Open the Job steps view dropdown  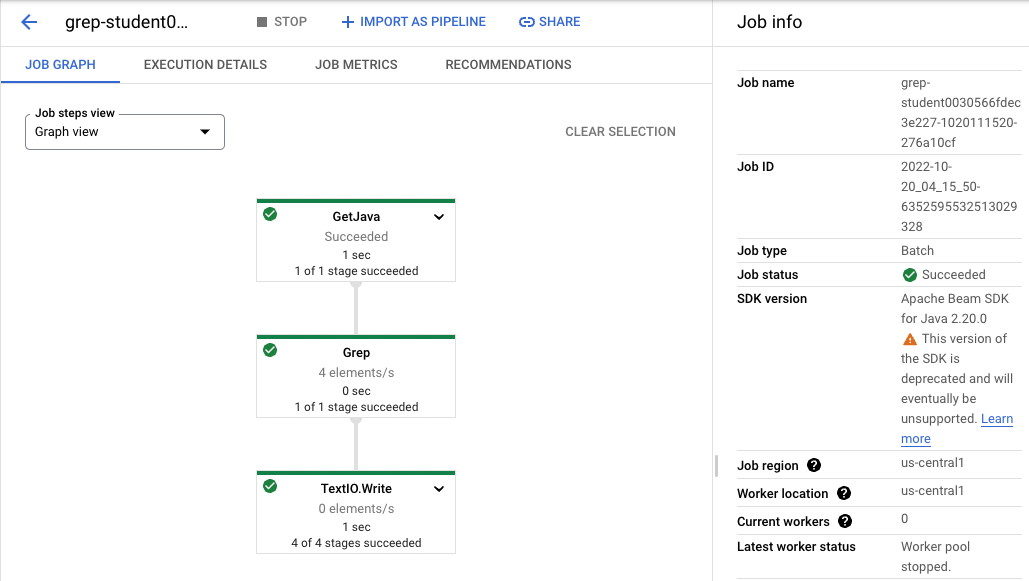click(x=125, y=132)
